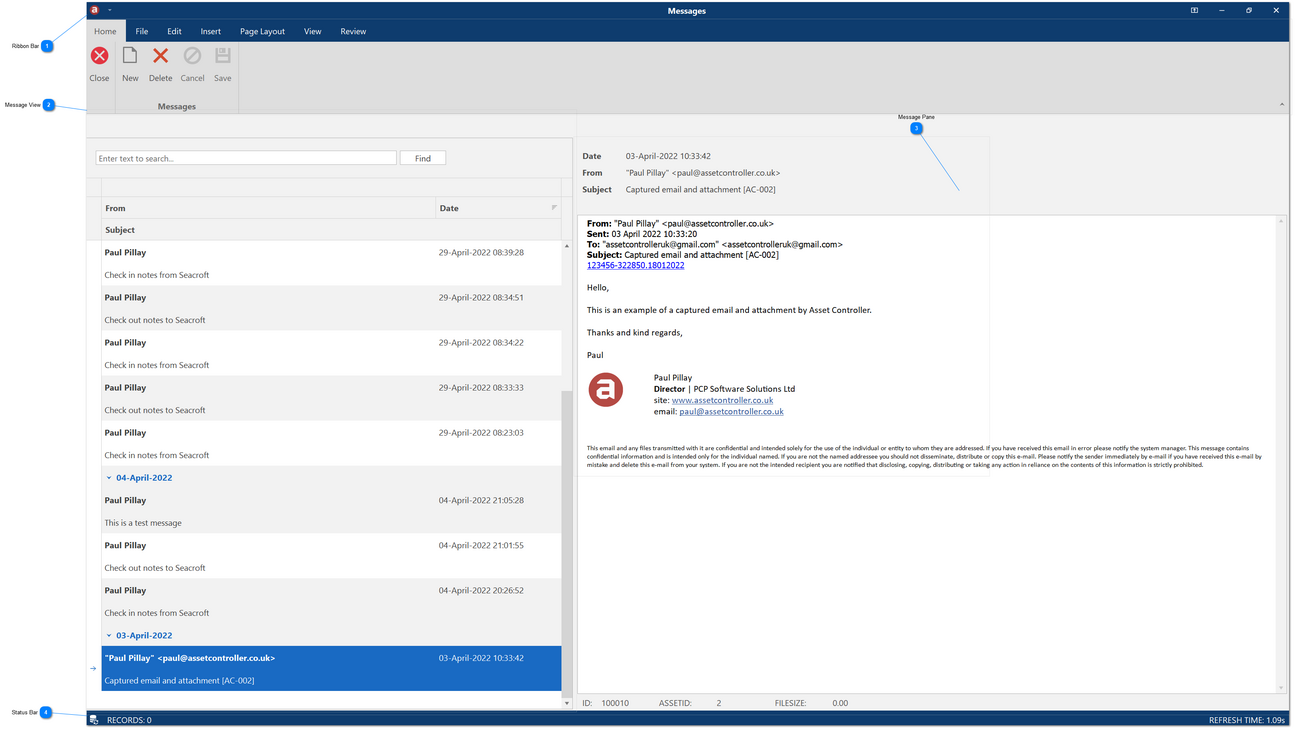Screen dimensions: 1297x731
Task: Click message pane scrollbar down arrow
Action: 1281,688
